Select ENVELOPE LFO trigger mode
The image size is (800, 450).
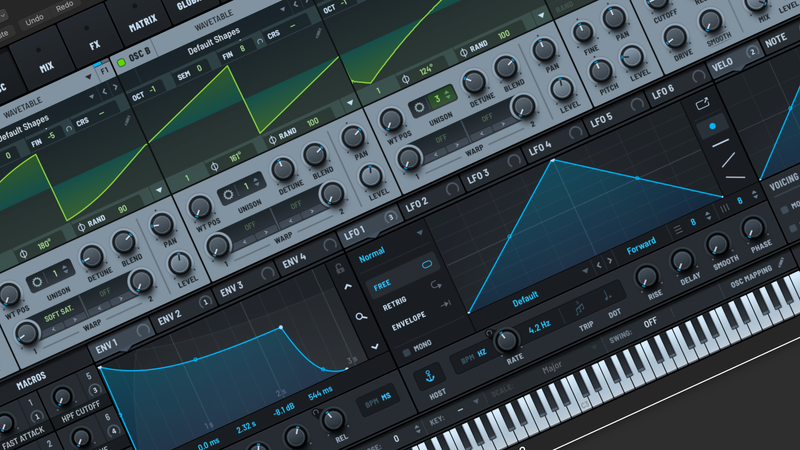click(408, 321)
